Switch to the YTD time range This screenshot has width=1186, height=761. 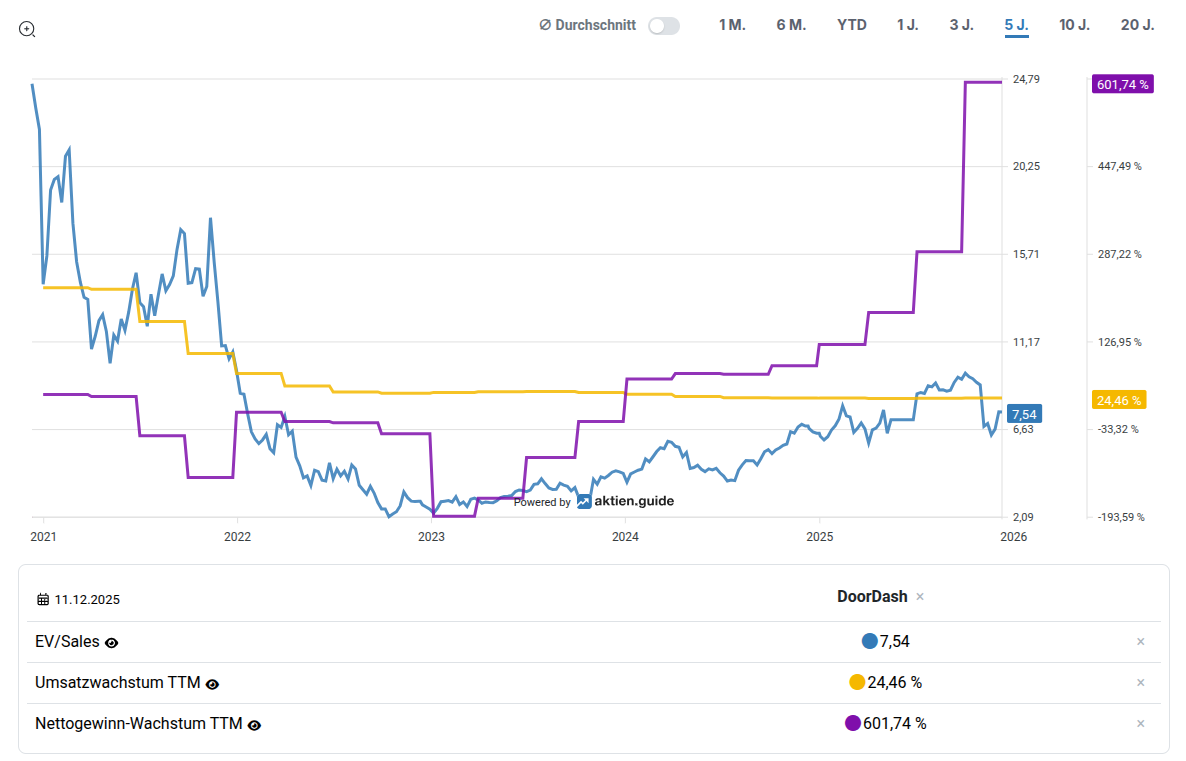(852, 25)
